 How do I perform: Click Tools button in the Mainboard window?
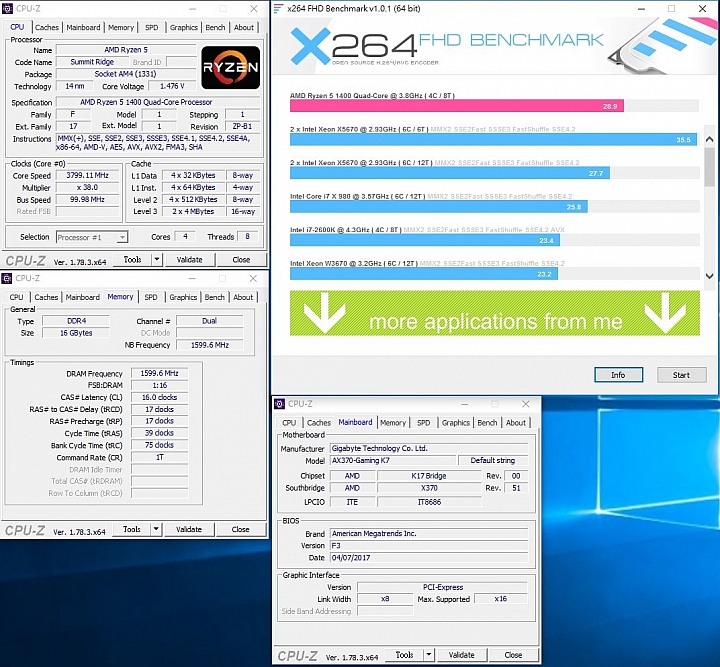(x=405, y=655)
